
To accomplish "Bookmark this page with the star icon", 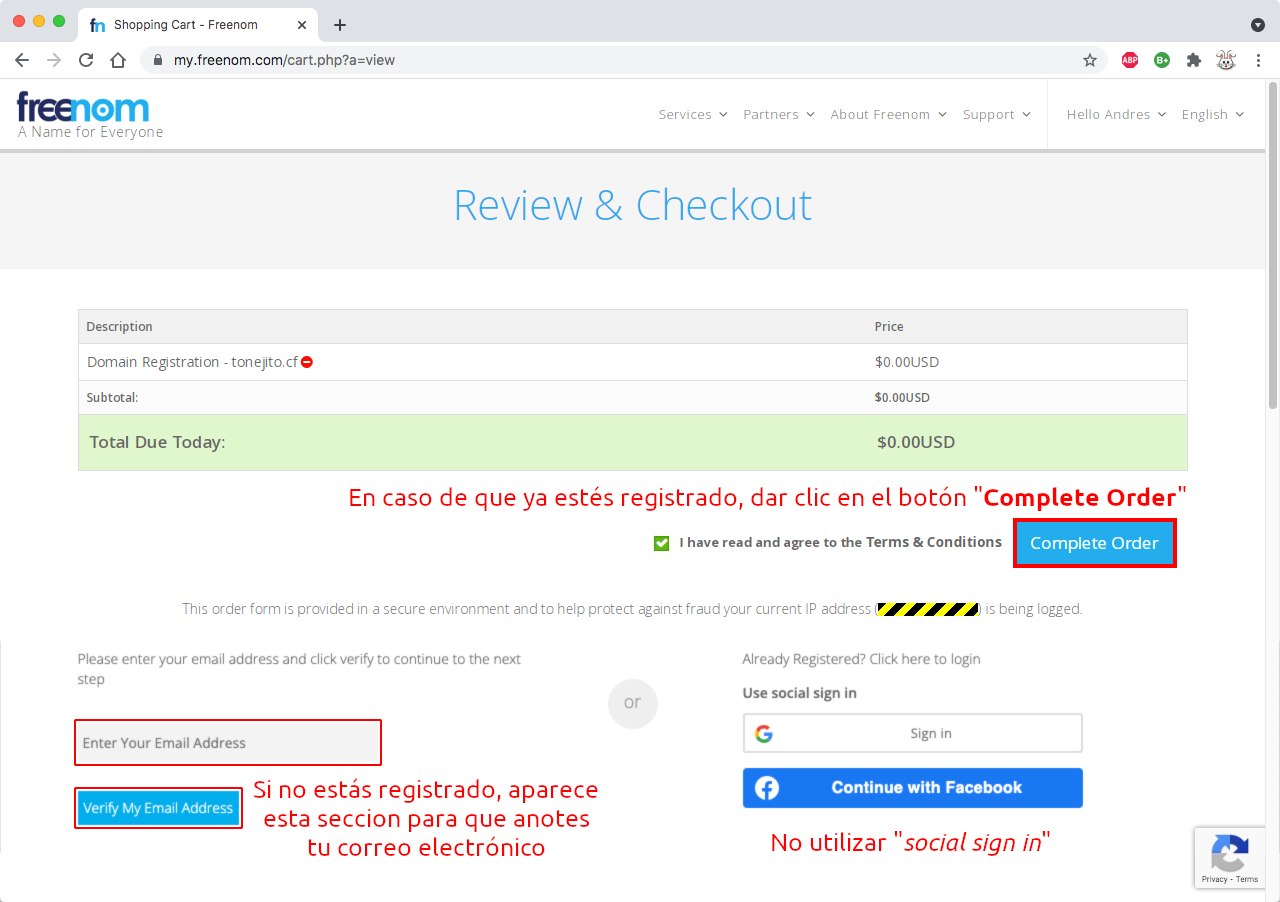I will 1090,60.
